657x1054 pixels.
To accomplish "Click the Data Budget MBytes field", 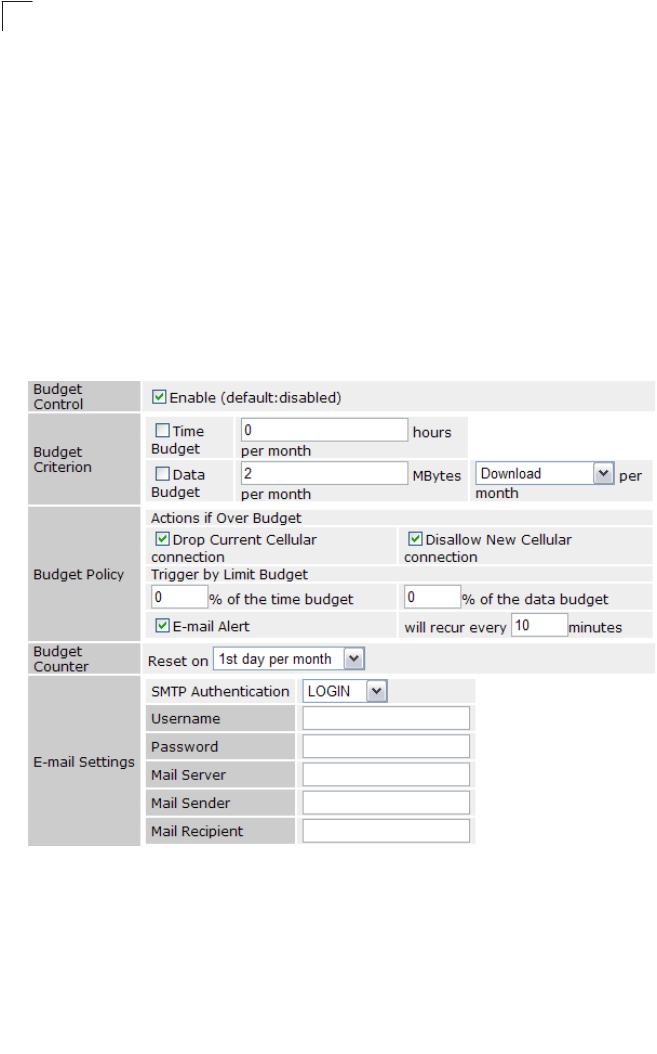I will pos(324,474).
